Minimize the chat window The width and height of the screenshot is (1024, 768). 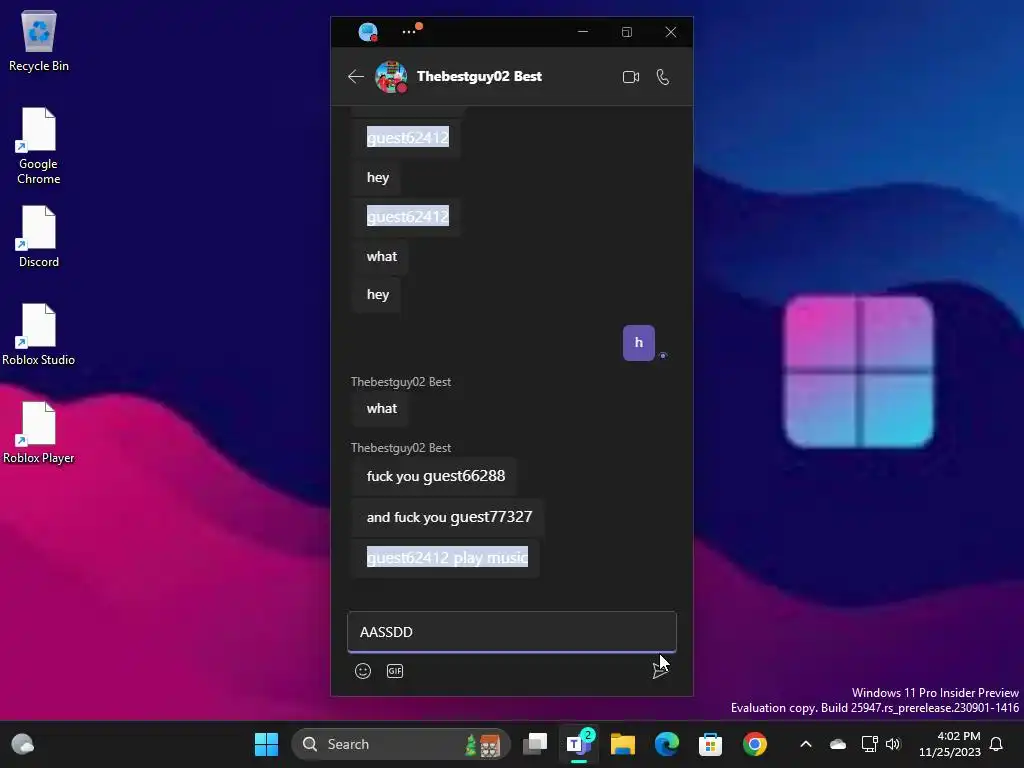click(583, 31)
